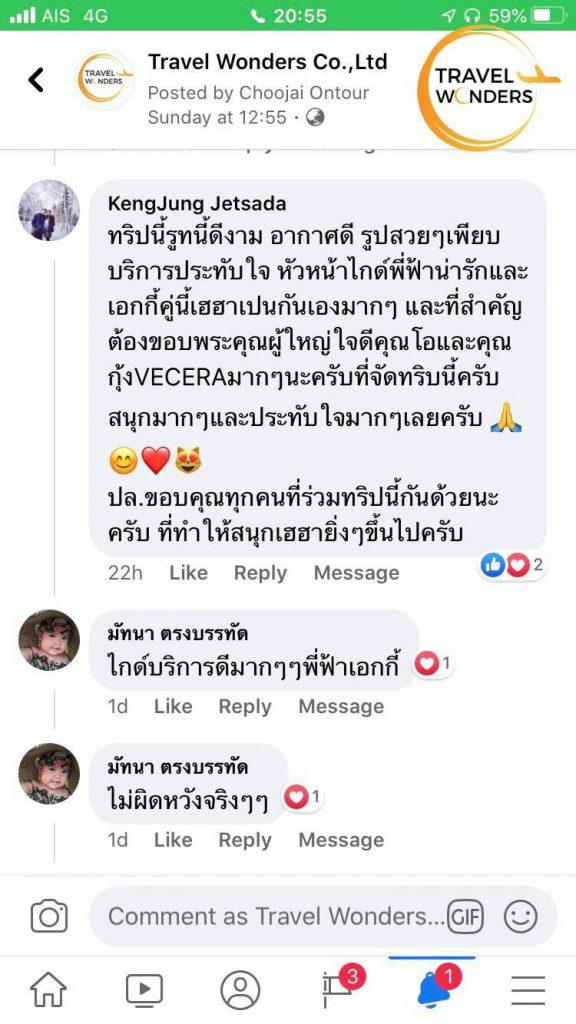Open the hamburger menu tab
This screenshot has width=576, height=1024.
click(x=528, y=991)
